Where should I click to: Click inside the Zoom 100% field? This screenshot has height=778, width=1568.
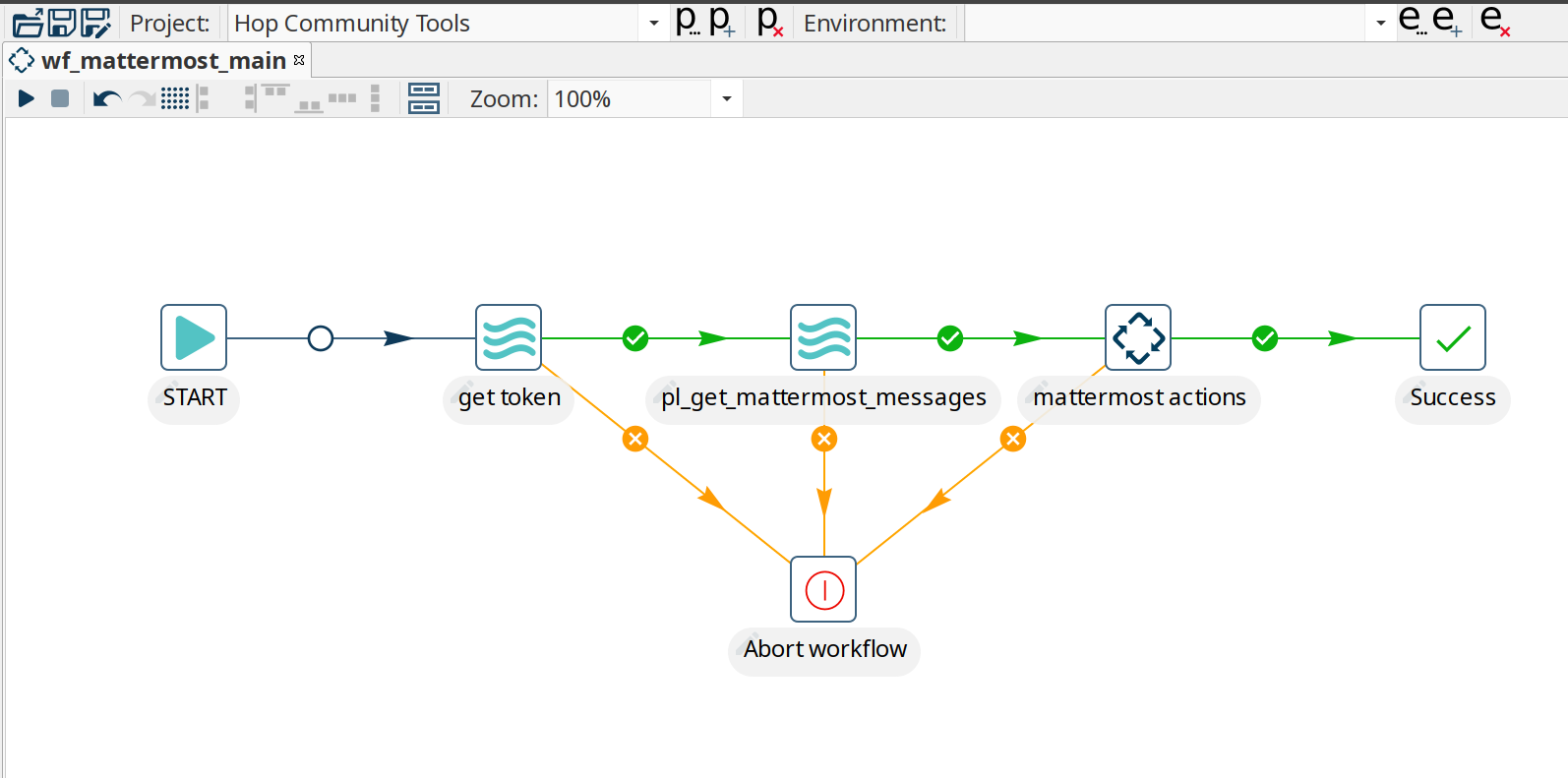click(x=628, y=99)
